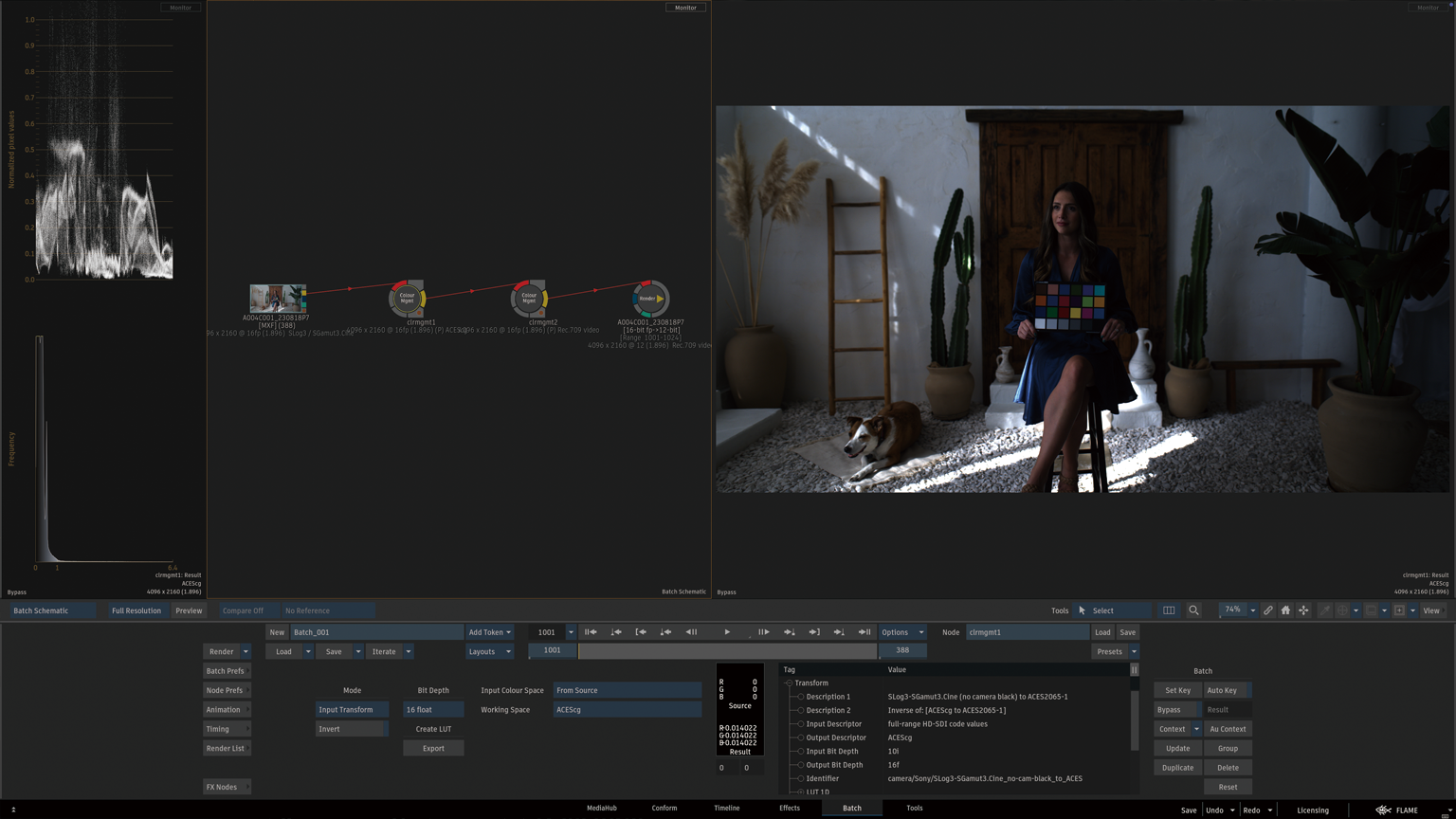Click the Create LUT button
Image resolution: width=1456 pixels, height=819 pixels.
[433, 729]
